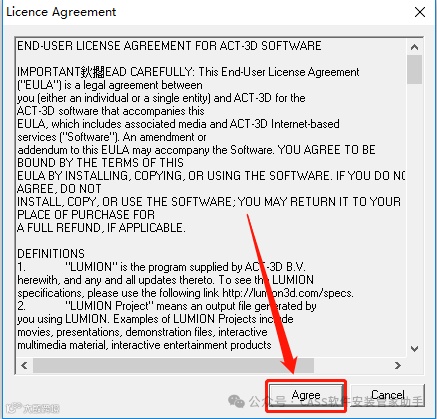Click the horizontal scrollbar left arrow
Screen dimensions: 437x419
[24, 365]
